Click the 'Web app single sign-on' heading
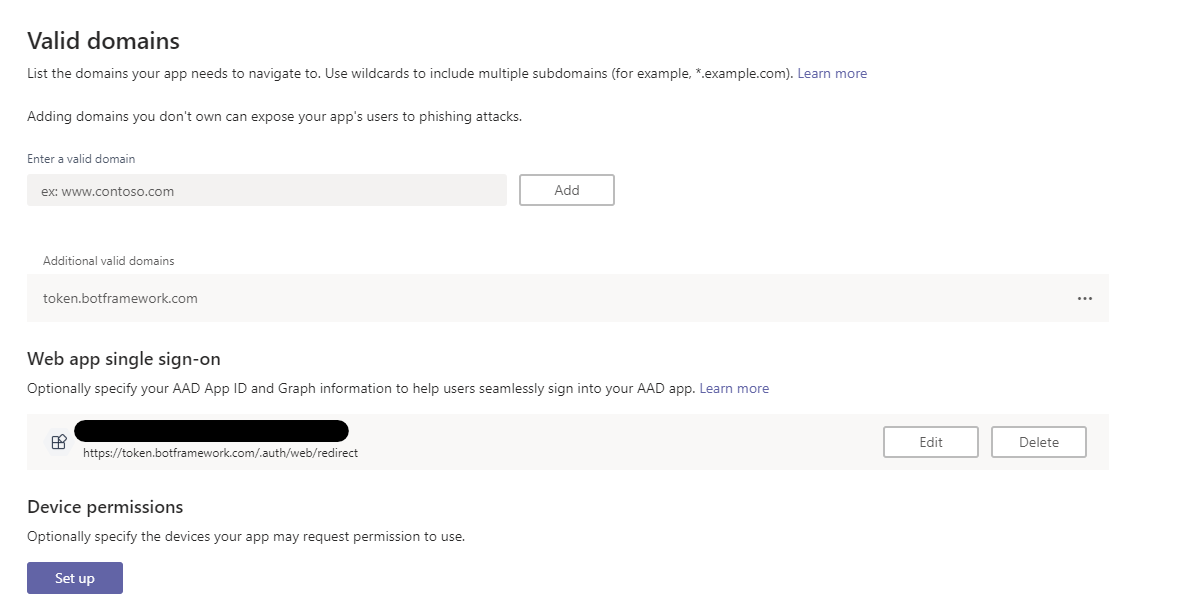This screenshot has height=616, width=1189. click(x=124, y=358)
